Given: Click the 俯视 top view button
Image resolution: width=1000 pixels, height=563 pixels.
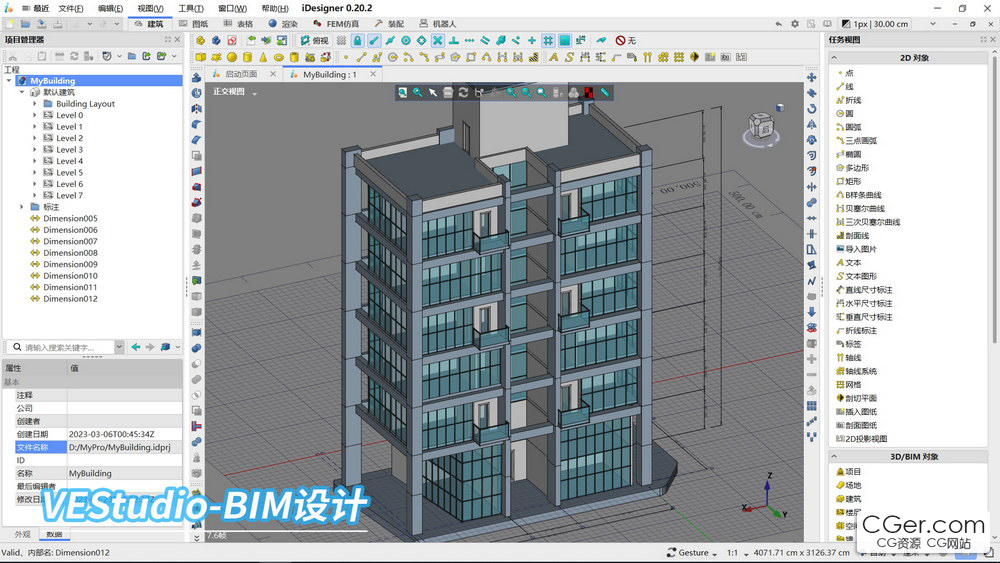Looking at the screenshot, I should pyautogui.click(x=314, y=40).
